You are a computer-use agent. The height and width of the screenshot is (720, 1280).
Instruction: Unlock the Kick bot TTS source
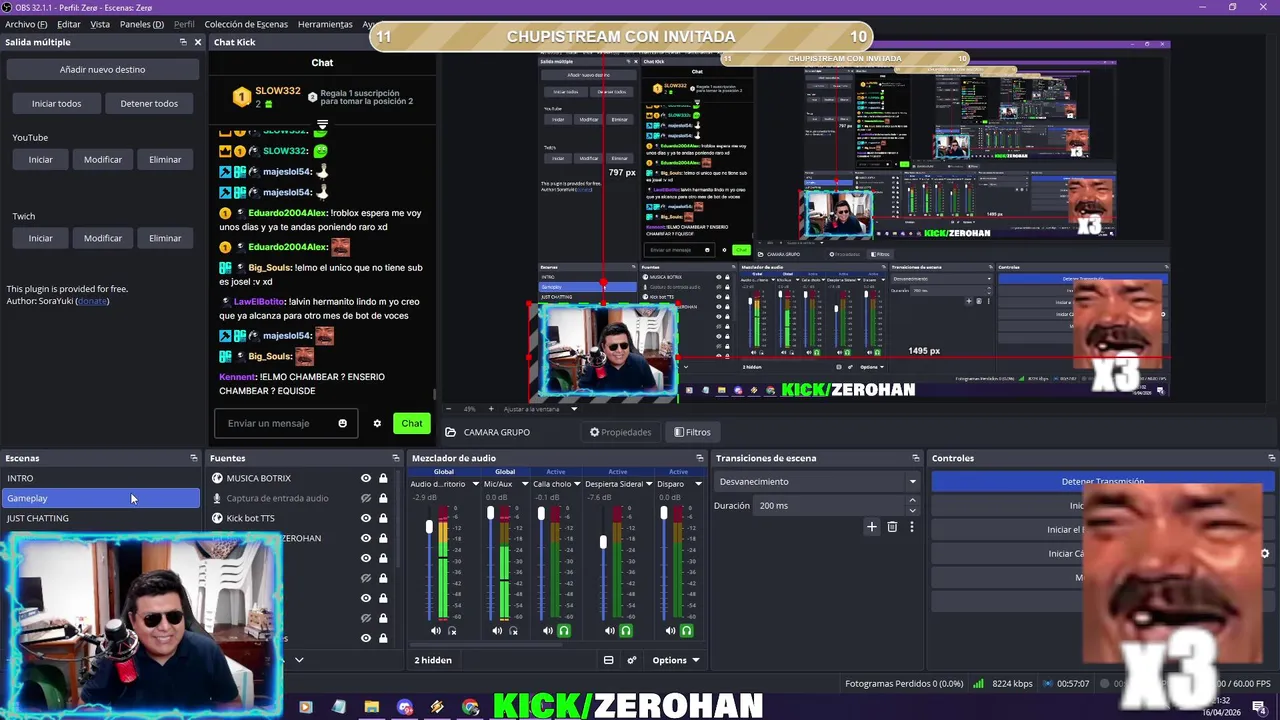(x=383, y=518)
